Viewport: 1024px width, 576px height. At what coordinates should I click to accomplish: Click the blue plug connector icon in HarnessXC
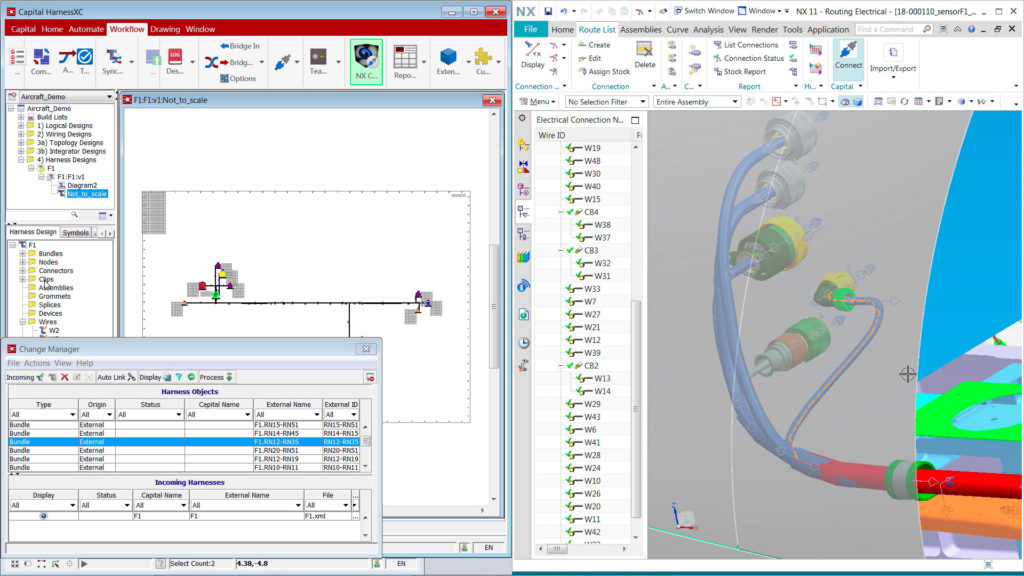coord(283,62)
